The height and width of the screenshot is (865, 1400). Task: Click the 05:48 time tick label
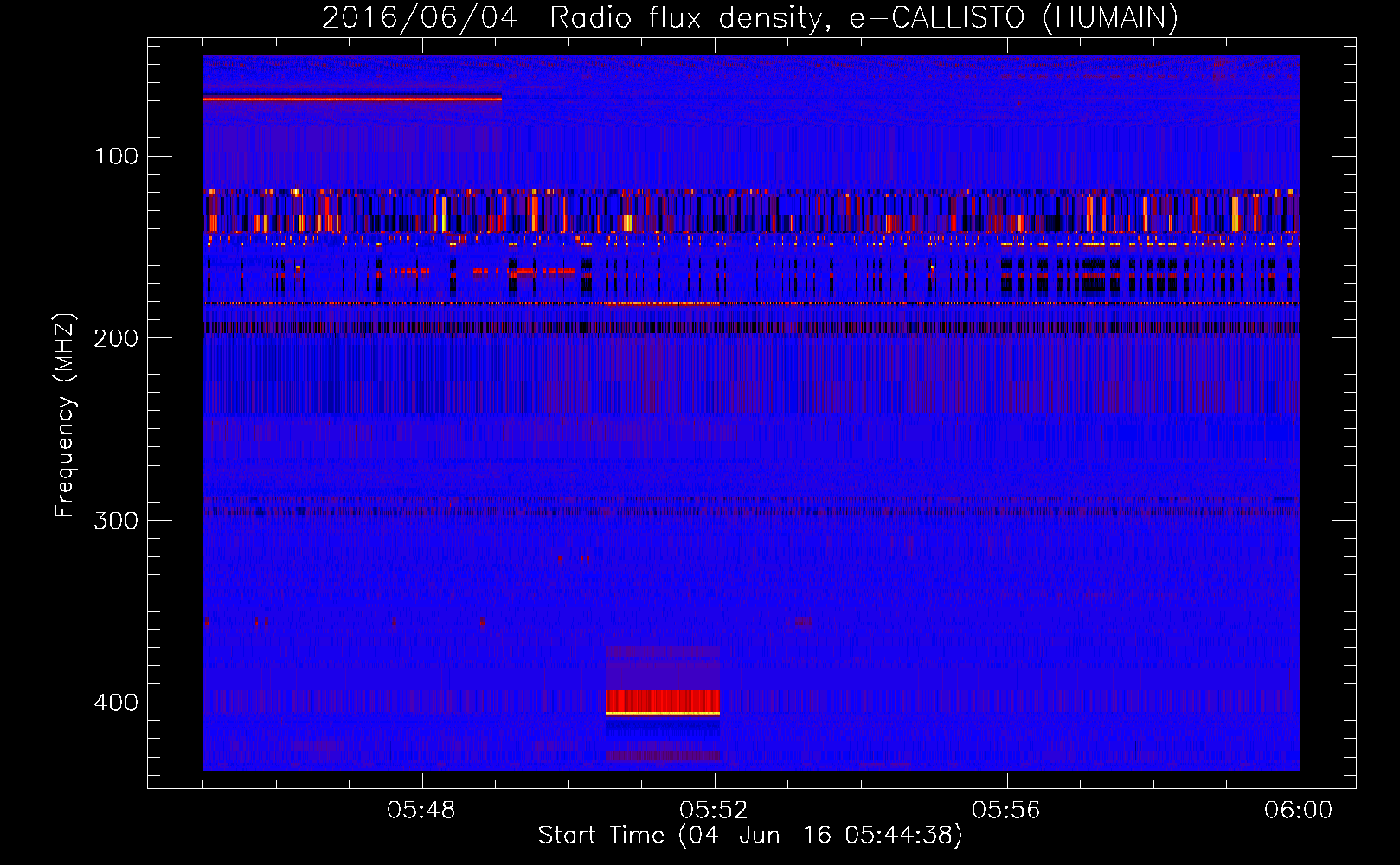point(421,811)
